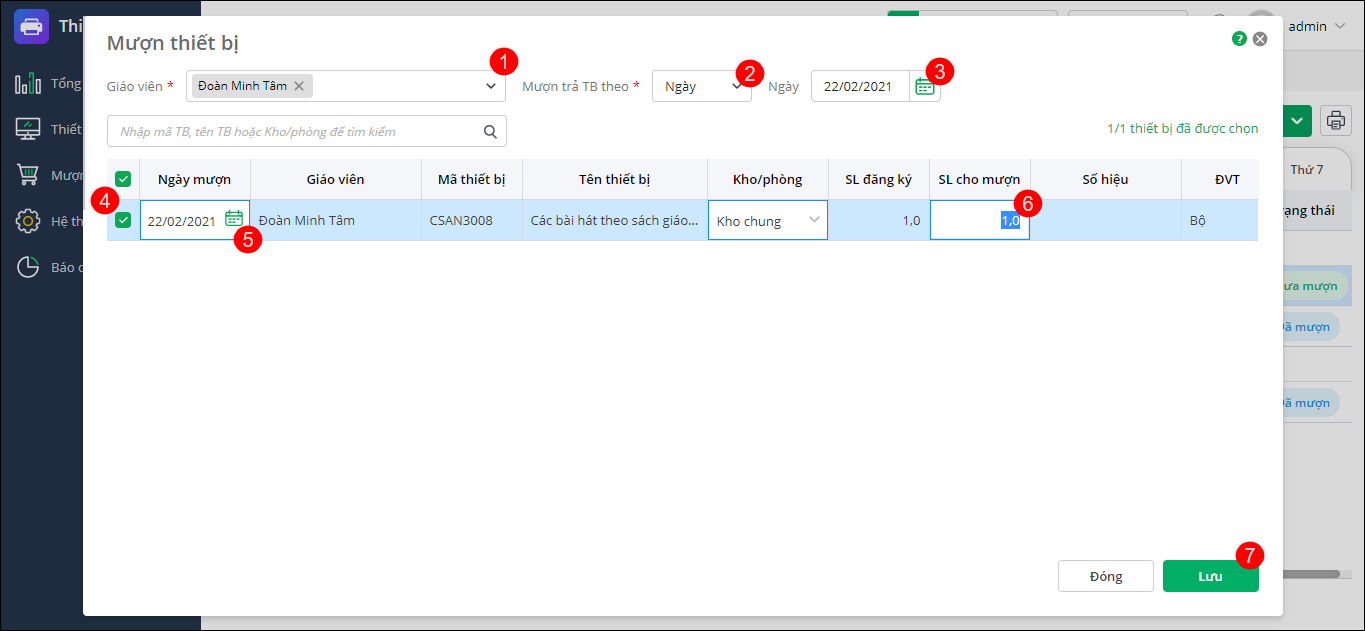Click the horizontal scrollbar in the background window
Viewport: 1365px width, 631px height.
point(1311,573)
